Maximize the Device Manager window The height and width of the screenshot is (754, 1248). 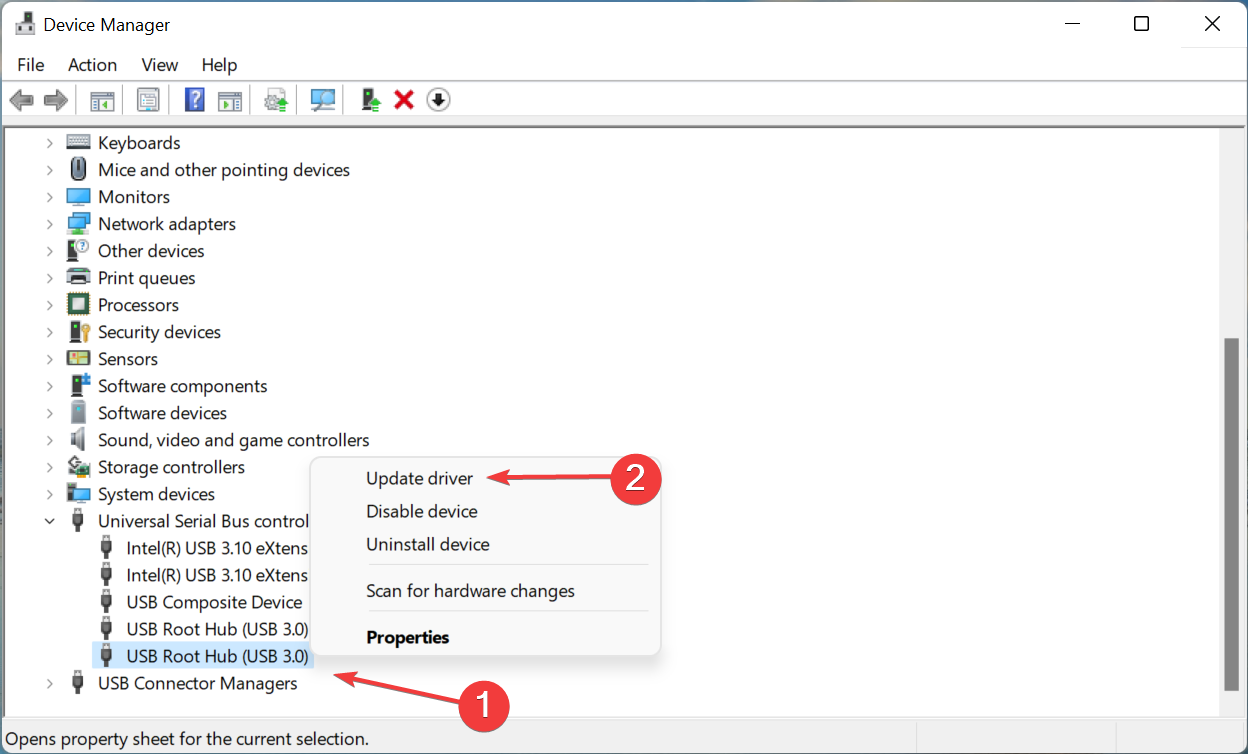point(1141,24)
